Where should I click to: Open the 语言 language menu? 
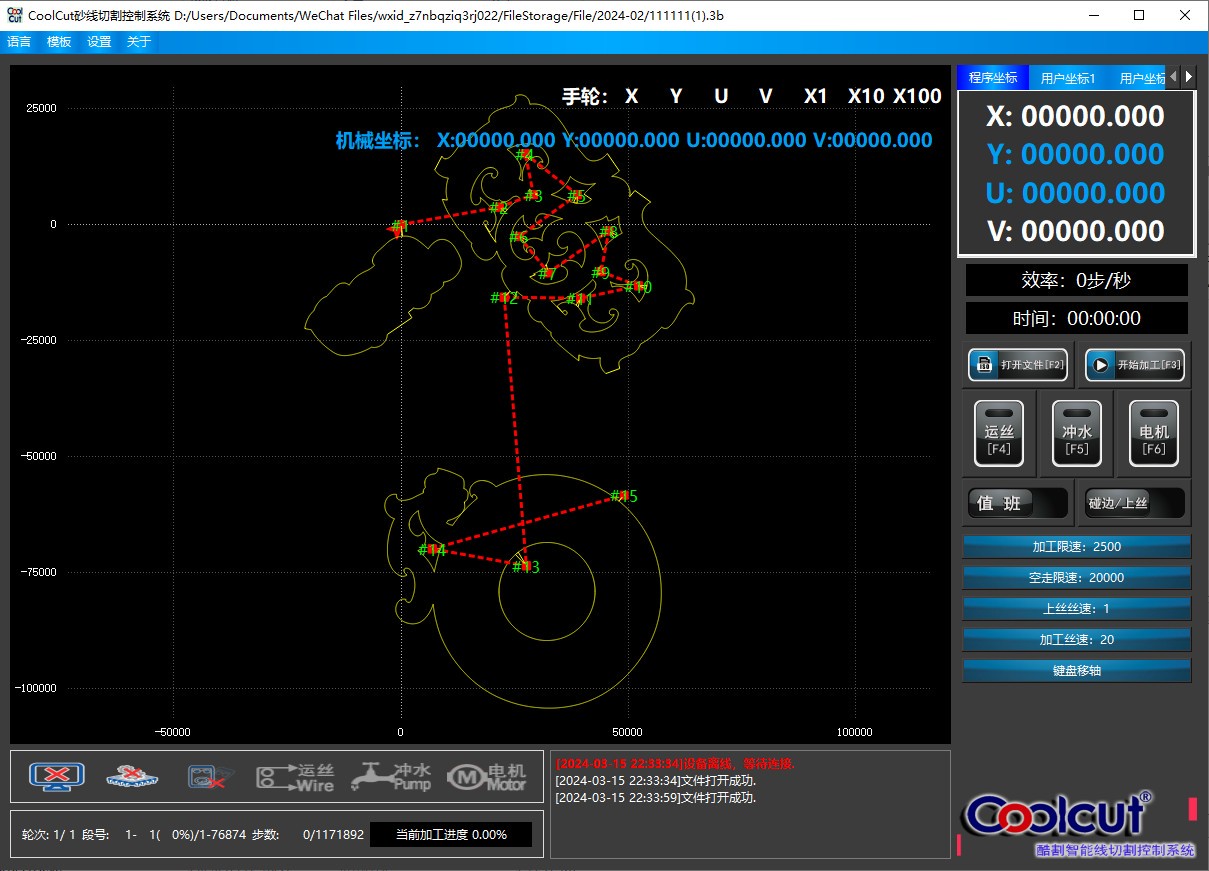click(19, 42)
